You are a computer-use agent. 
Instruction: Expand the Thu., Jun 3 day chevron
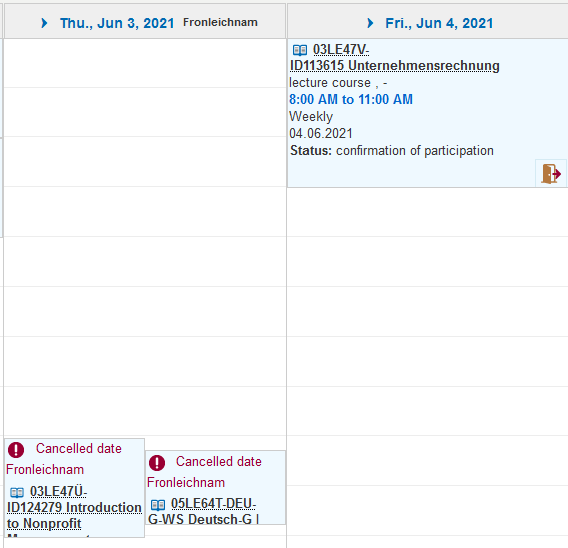[x=44, y=23]
